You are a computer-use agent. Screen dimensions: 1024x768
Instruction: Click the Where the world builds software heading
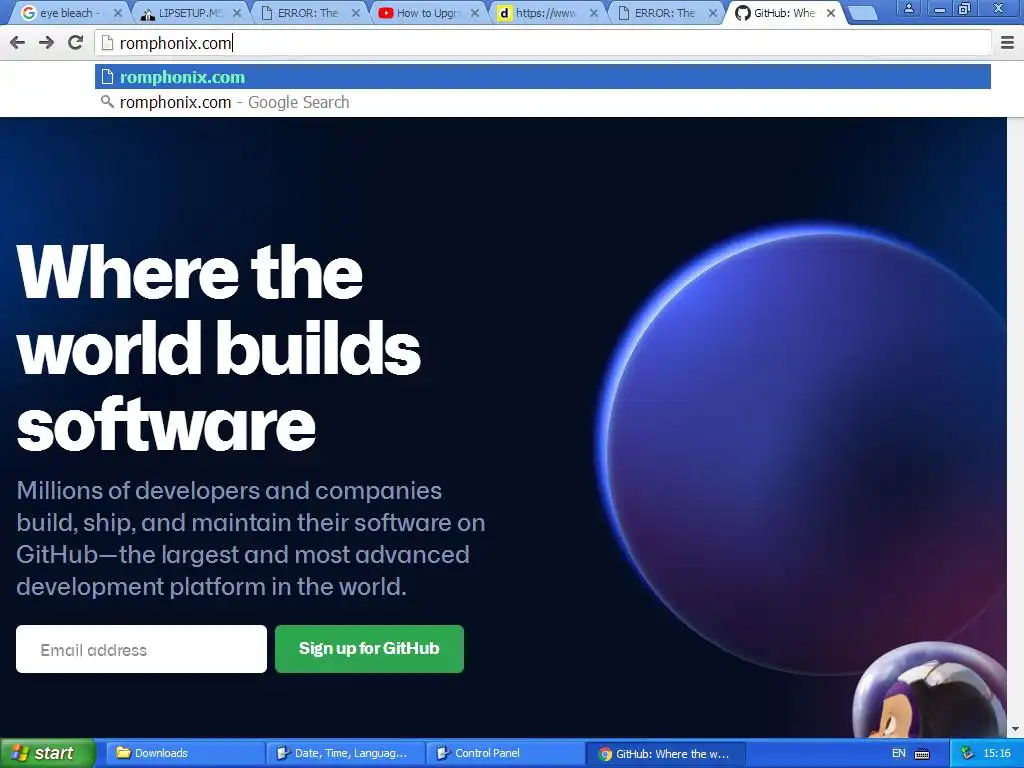tap(219, 347)
